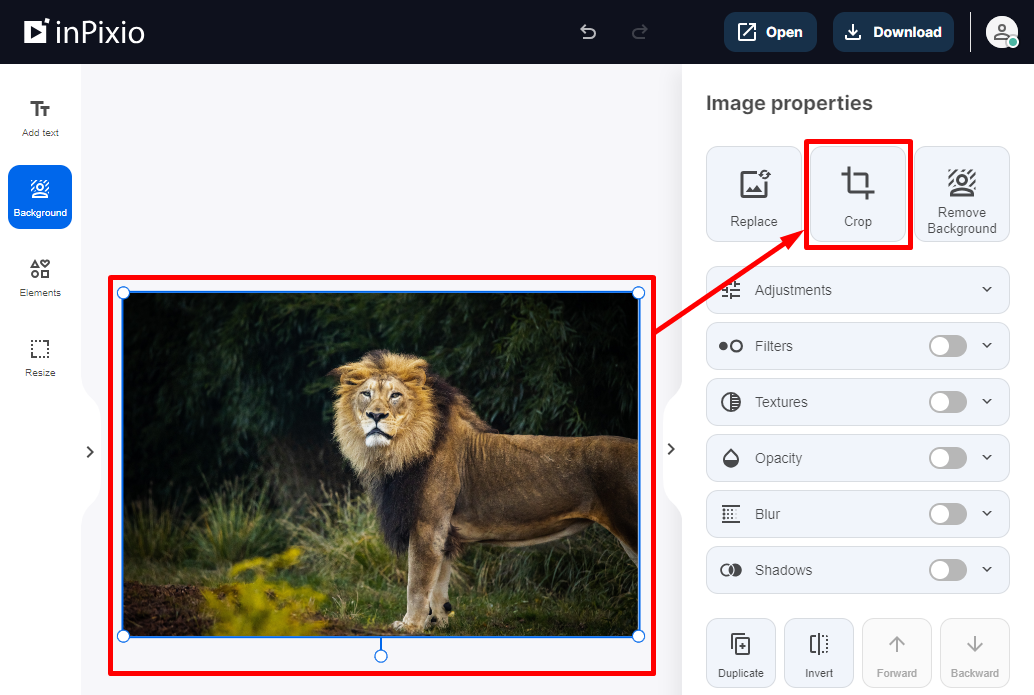1034x695 pixels.
Task: Open the Remove Background tool
Action: tap(961, 193)
